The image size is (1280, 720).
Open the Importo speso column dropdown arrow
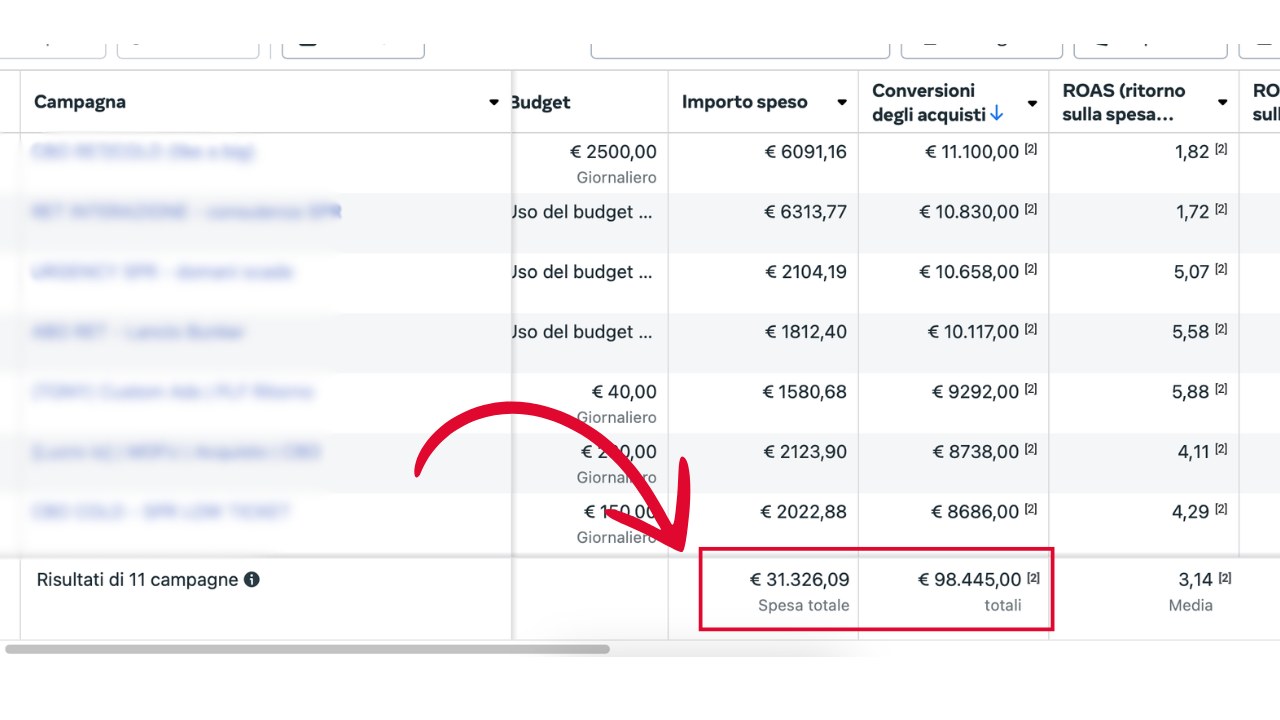[842, 103]
